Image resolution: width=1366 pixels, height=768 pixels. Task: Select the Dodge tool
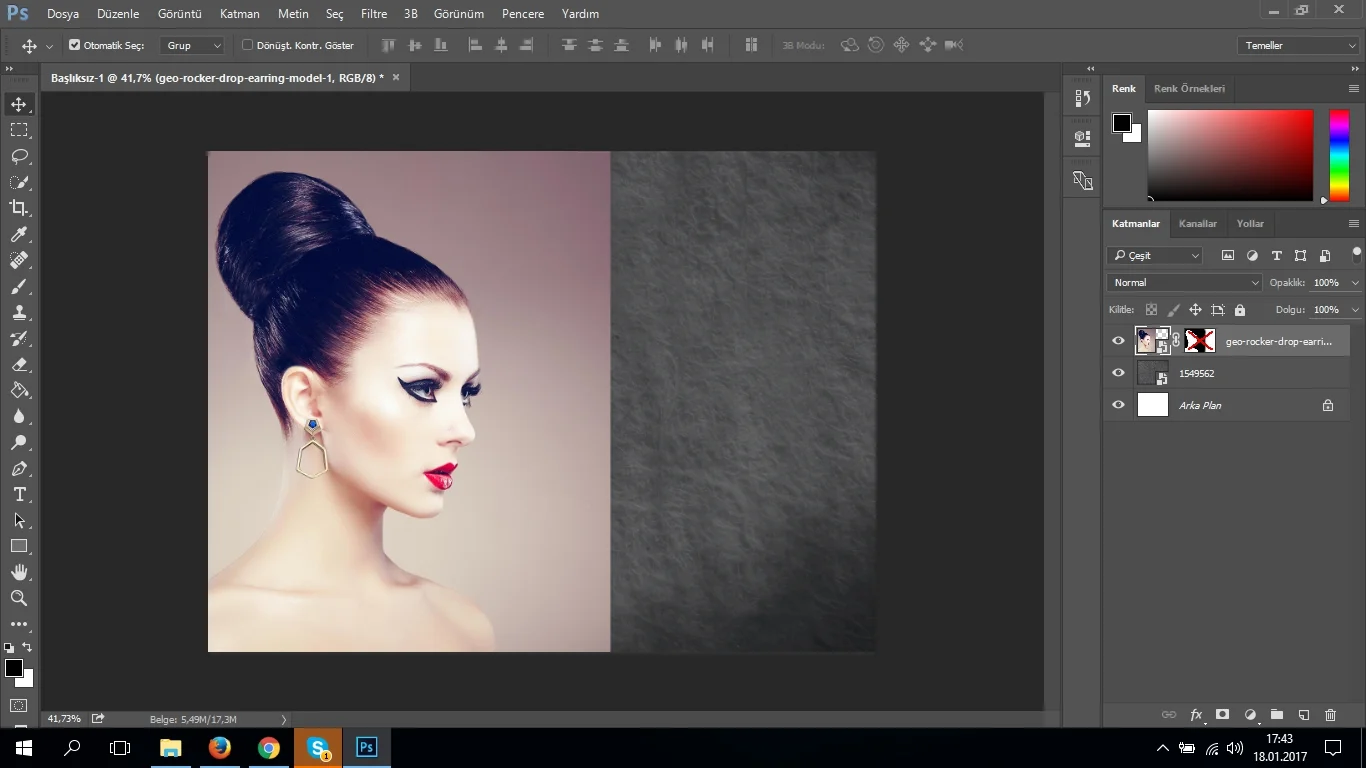point(19,442)
